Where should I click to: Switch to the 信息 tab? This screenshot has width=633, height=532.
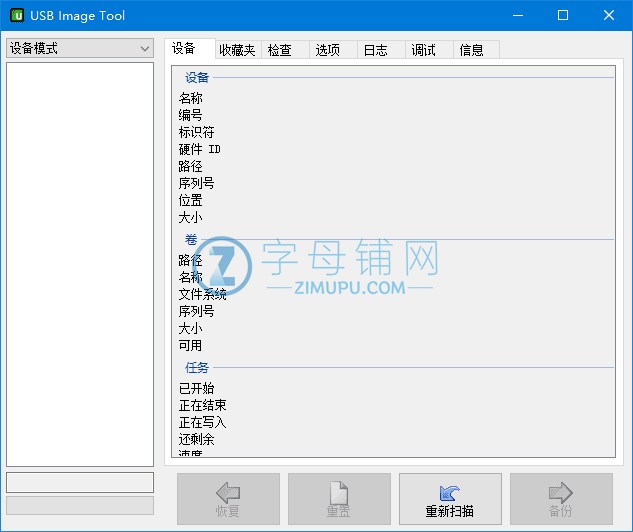[x=476, y=50]
